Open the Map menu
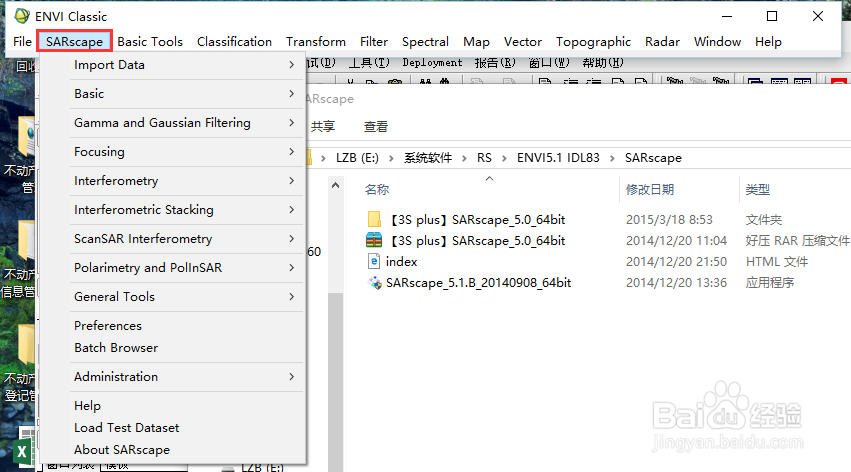This screenshot has width=851, height=472. [476, 42]
